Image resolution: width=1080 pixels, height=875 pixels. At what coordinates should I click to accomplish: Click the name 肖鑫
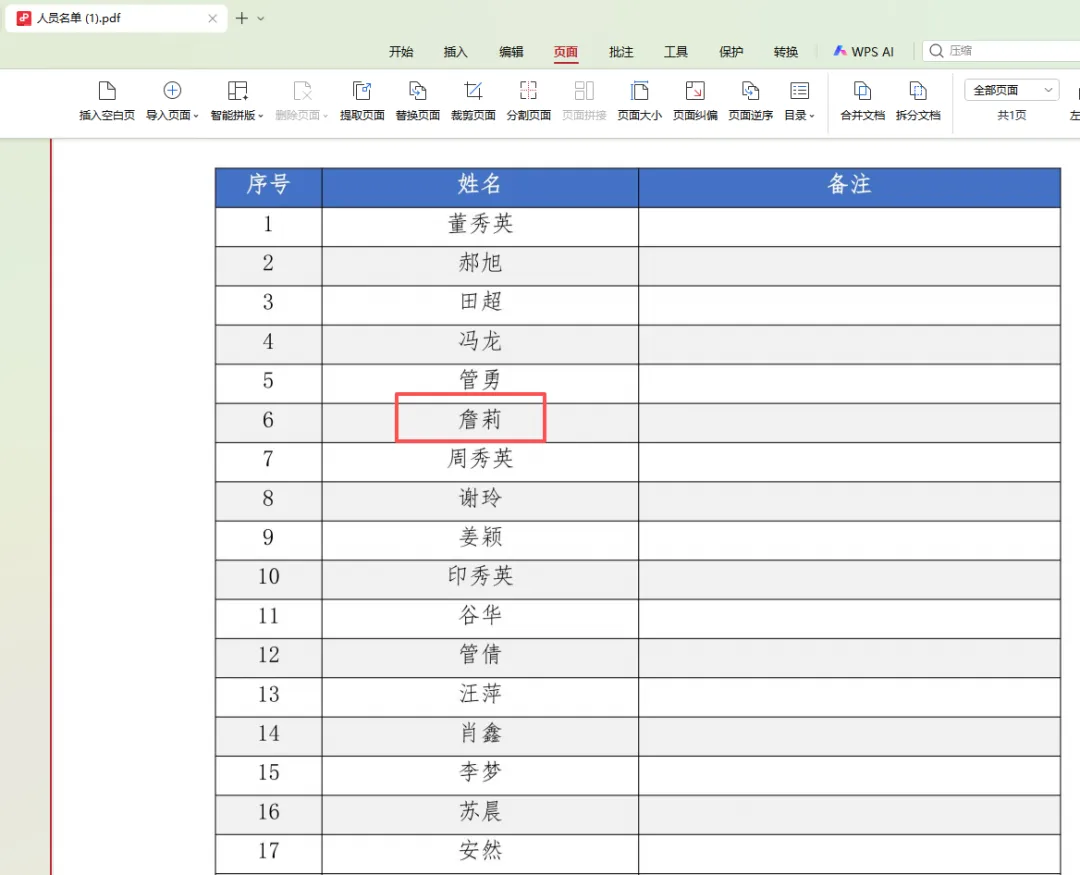coord(480,732)
